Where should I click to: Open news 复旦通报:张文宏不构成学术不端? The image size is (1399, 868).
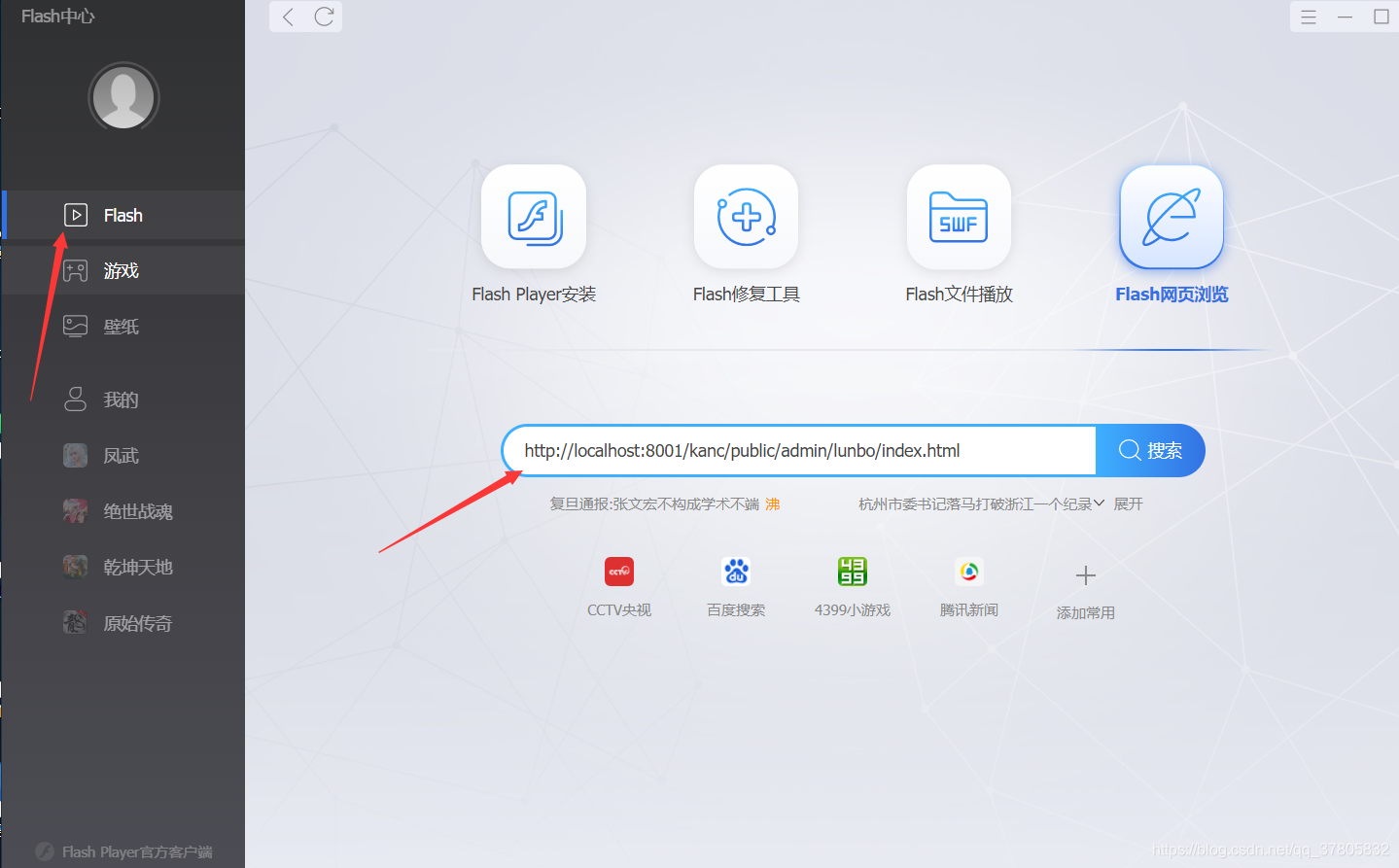pyautogui.click(x=654, y=503)
